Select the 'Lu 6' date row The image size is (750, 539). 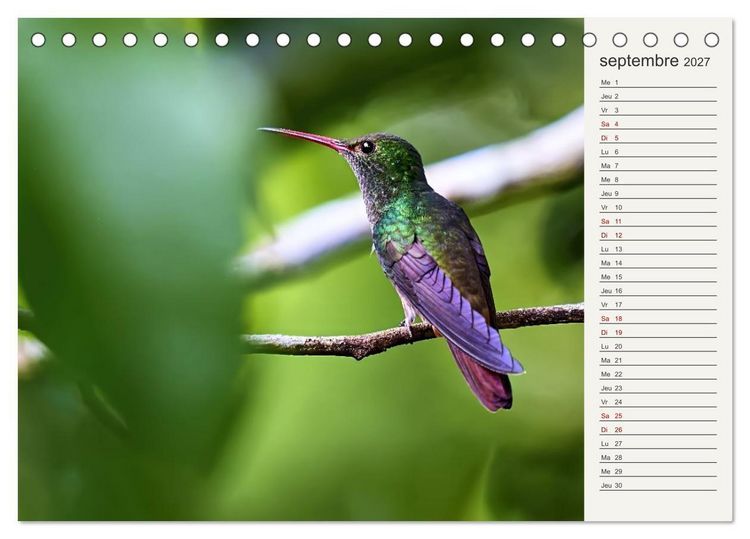(658, 152)
